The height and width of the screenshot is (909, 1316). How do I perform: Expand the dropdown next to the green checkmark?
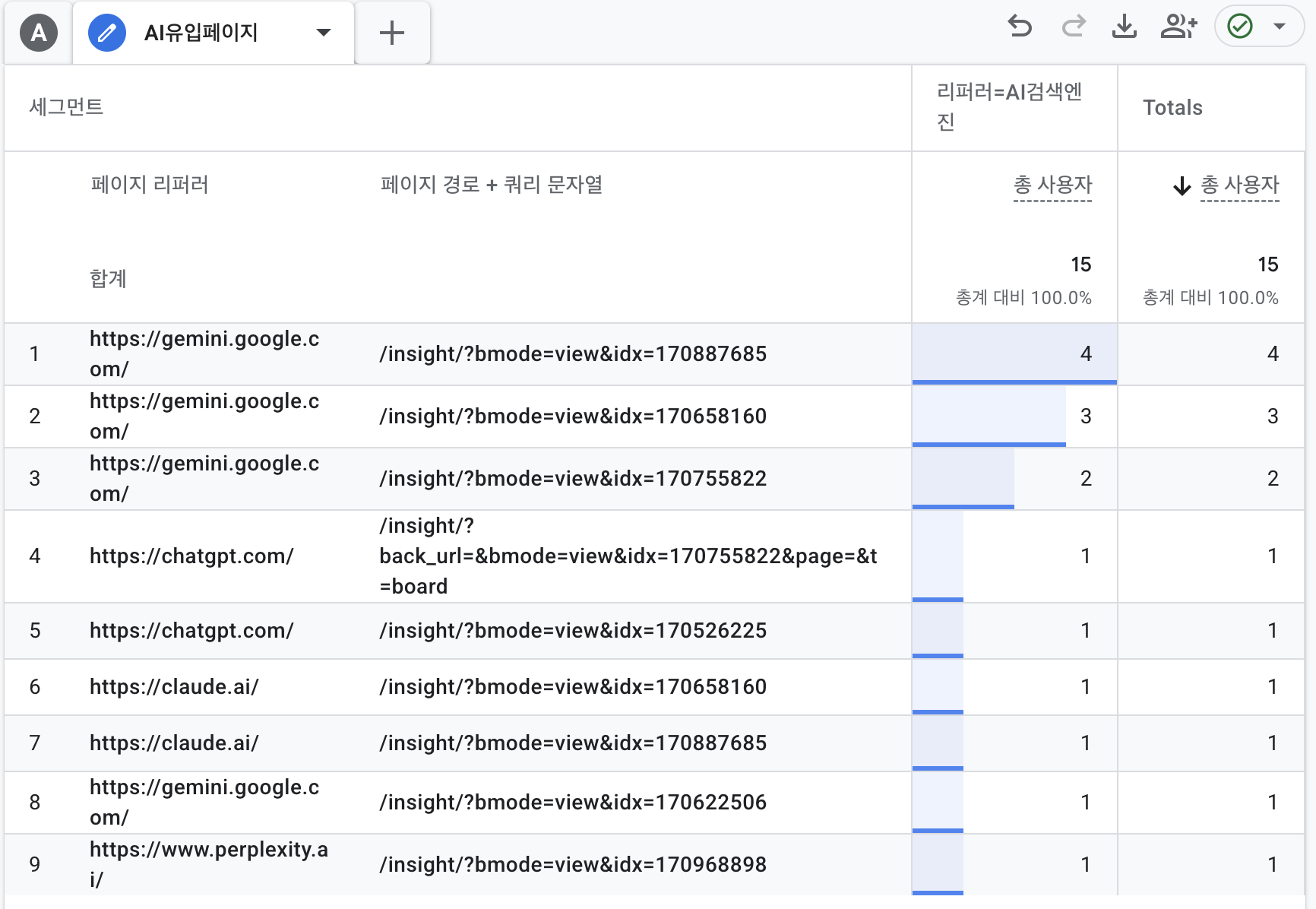pos(1280,27)
